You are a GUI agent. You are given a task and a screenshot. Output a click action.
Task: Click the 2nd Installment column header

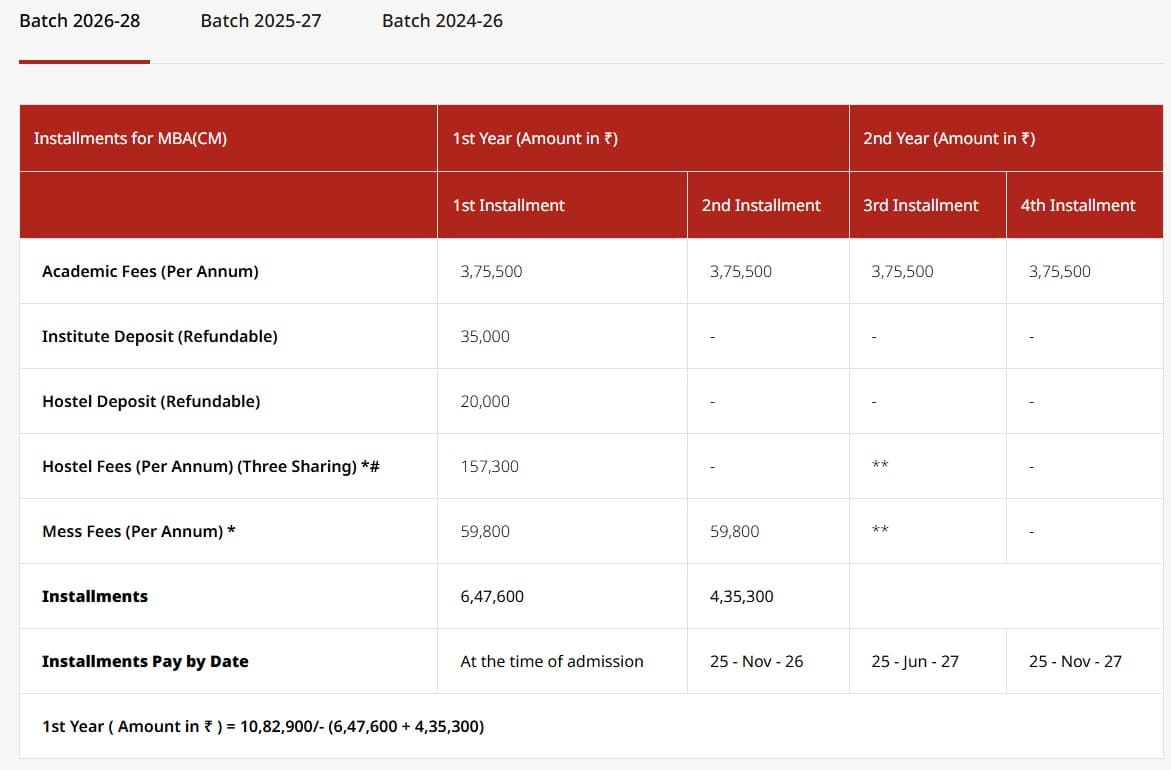point(763,205)
